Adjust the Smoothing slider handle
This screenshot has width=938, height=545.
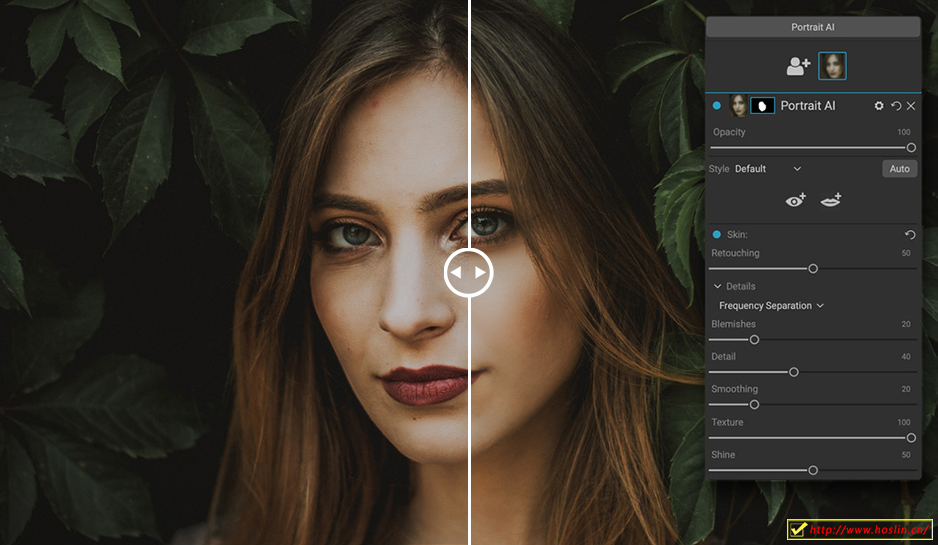coord(754,404)
